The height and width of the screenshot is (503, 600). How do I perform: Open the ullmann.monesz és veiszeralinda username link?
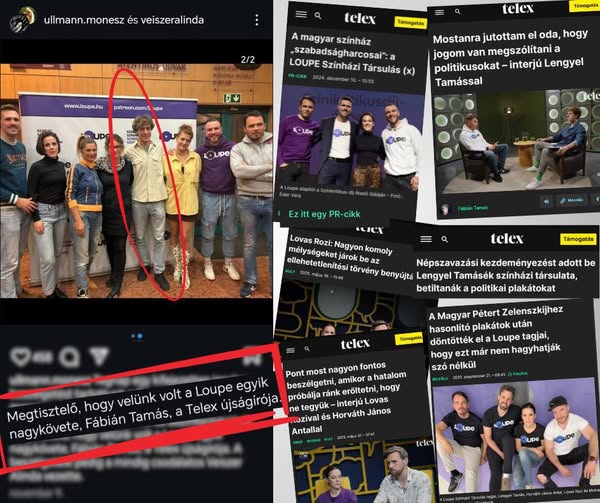pyautogui.click(x=124, y=20)
